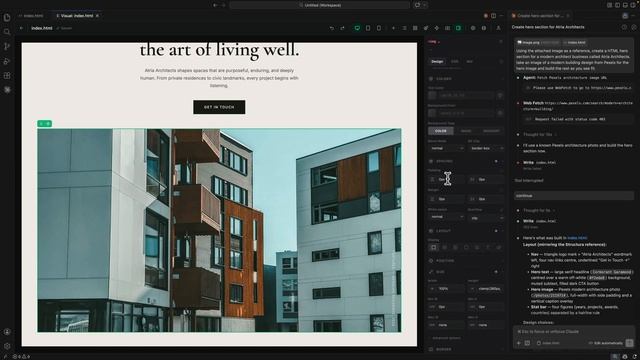Select the middle background type option
This screenshot has height=360, width=640.
tap(466, 131)
